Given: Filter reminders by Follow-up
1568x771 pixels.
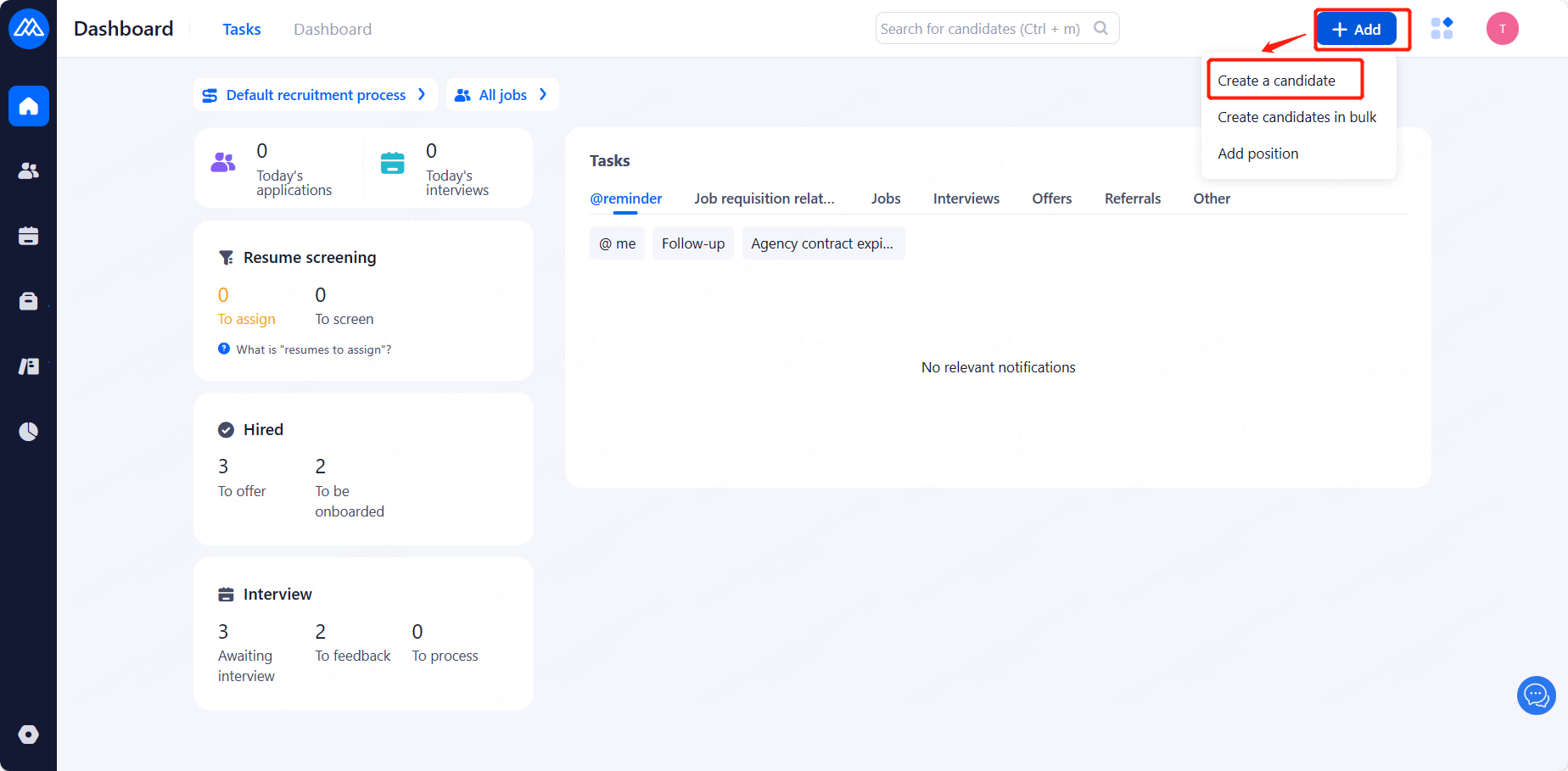Looking at the screenshot, I should 692,243.
